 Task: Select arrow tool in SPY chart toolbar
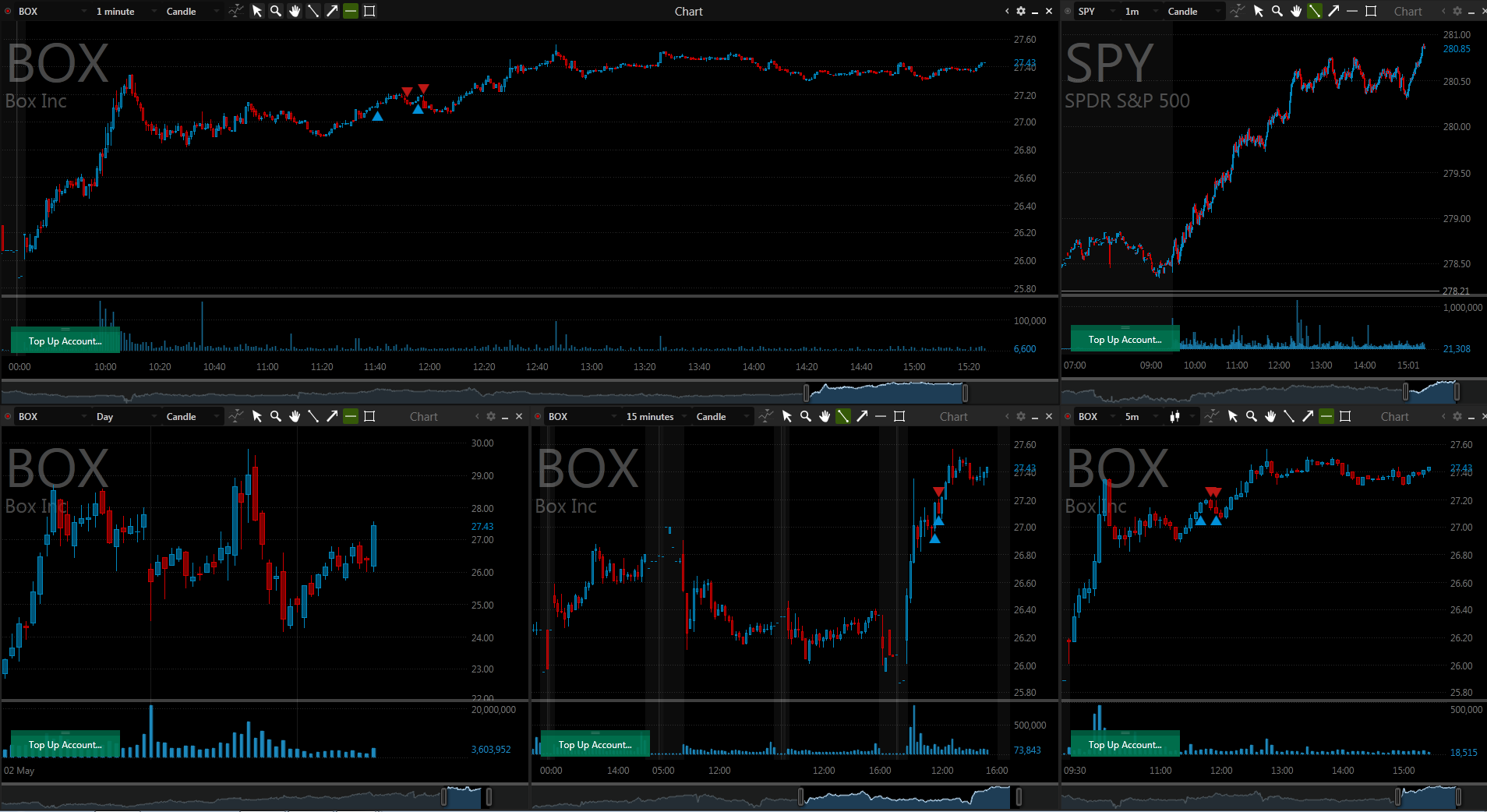(x=1333, y=11)
